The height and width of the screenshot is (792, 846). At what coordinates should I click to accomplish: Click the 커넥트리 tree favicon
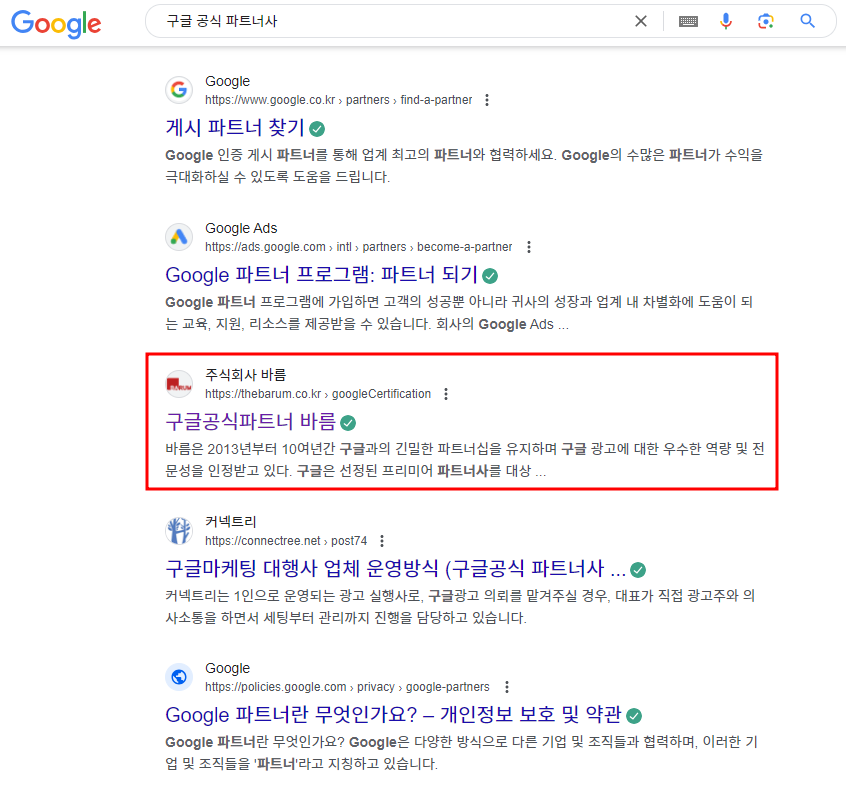coord(179,530)
